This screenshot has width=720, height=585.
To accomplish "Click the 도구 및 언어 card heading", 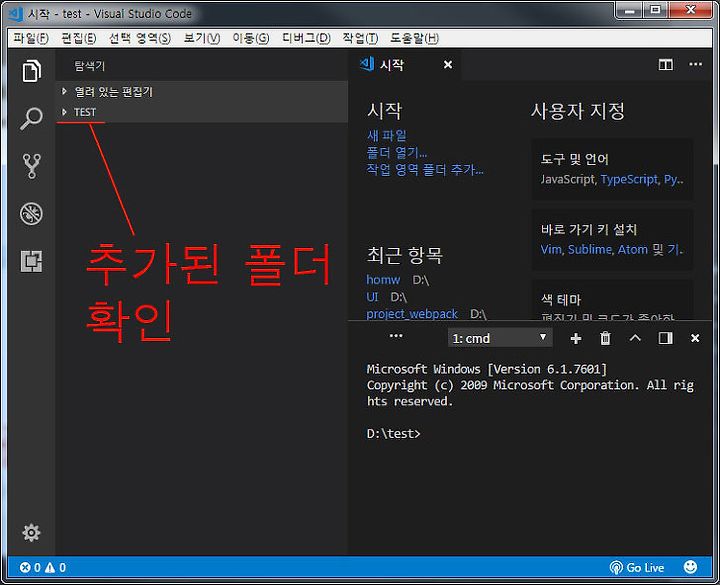I will 575,159.
